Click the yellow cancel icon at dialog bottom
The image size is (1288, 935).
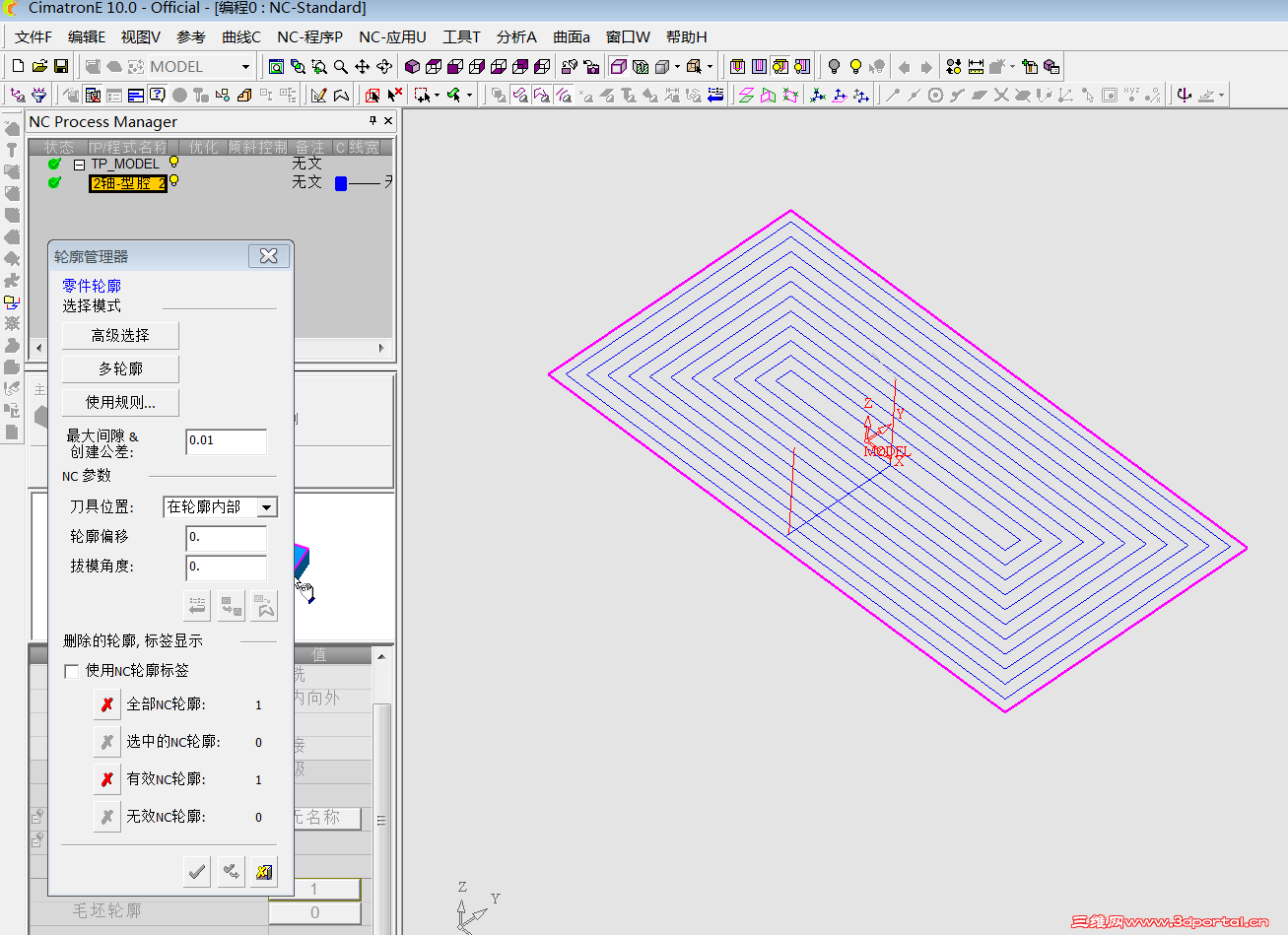pos(263,871)
